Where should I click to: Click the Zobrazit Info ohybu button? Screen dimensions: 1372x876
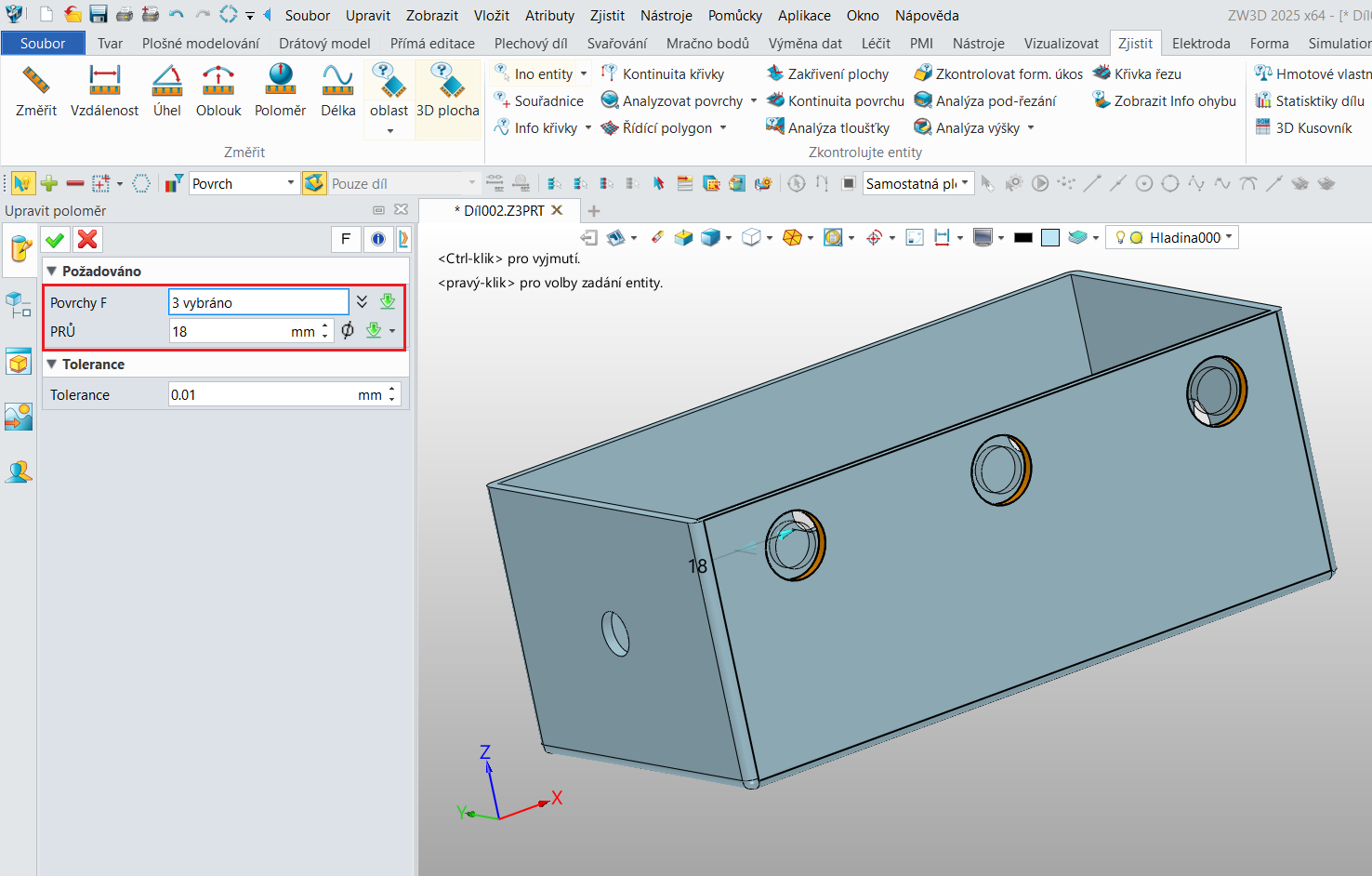coord(1165,100)
